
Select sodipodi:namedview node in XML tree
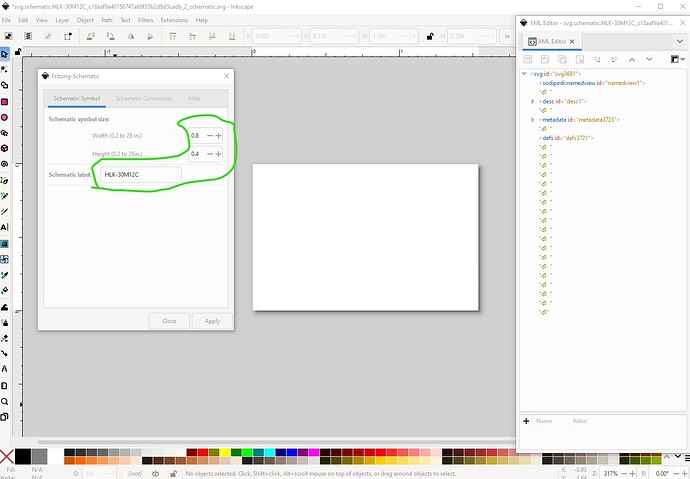click(x=591, y=83)
